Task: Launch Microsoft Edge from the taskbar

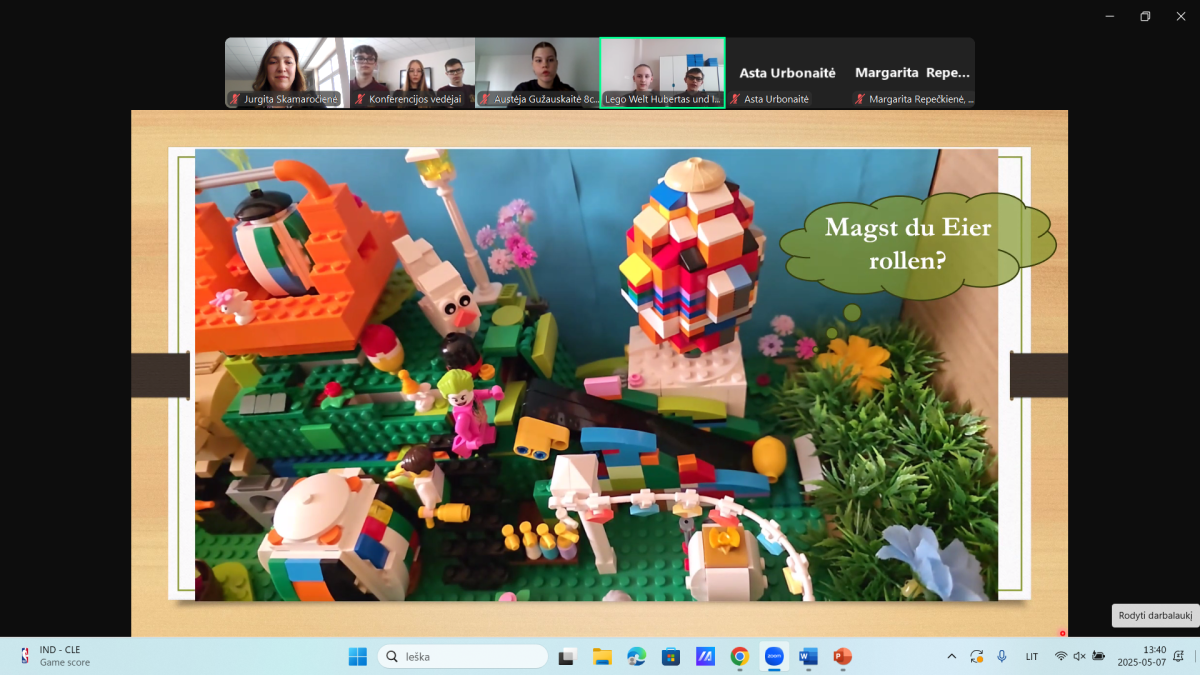Action: [636, 657]
